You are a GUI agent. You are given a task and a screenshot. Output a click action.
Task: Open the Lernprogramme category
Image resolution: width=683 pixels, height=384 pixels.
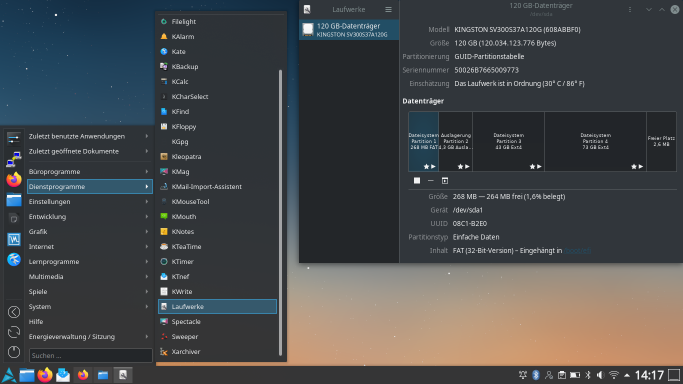(90, 262)
